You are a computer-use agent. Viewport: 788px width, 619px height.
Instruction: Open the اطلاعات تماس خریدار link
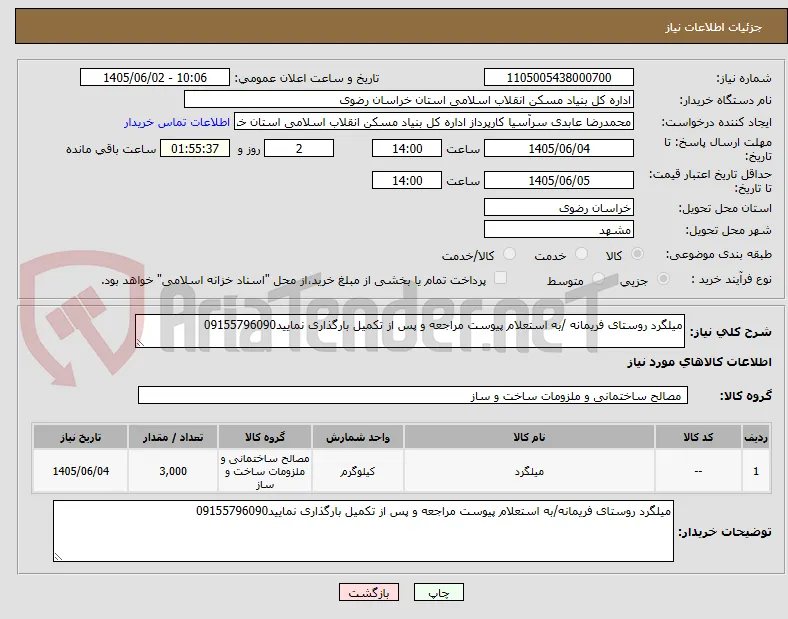pyautogui.click(x=177, y=123)
